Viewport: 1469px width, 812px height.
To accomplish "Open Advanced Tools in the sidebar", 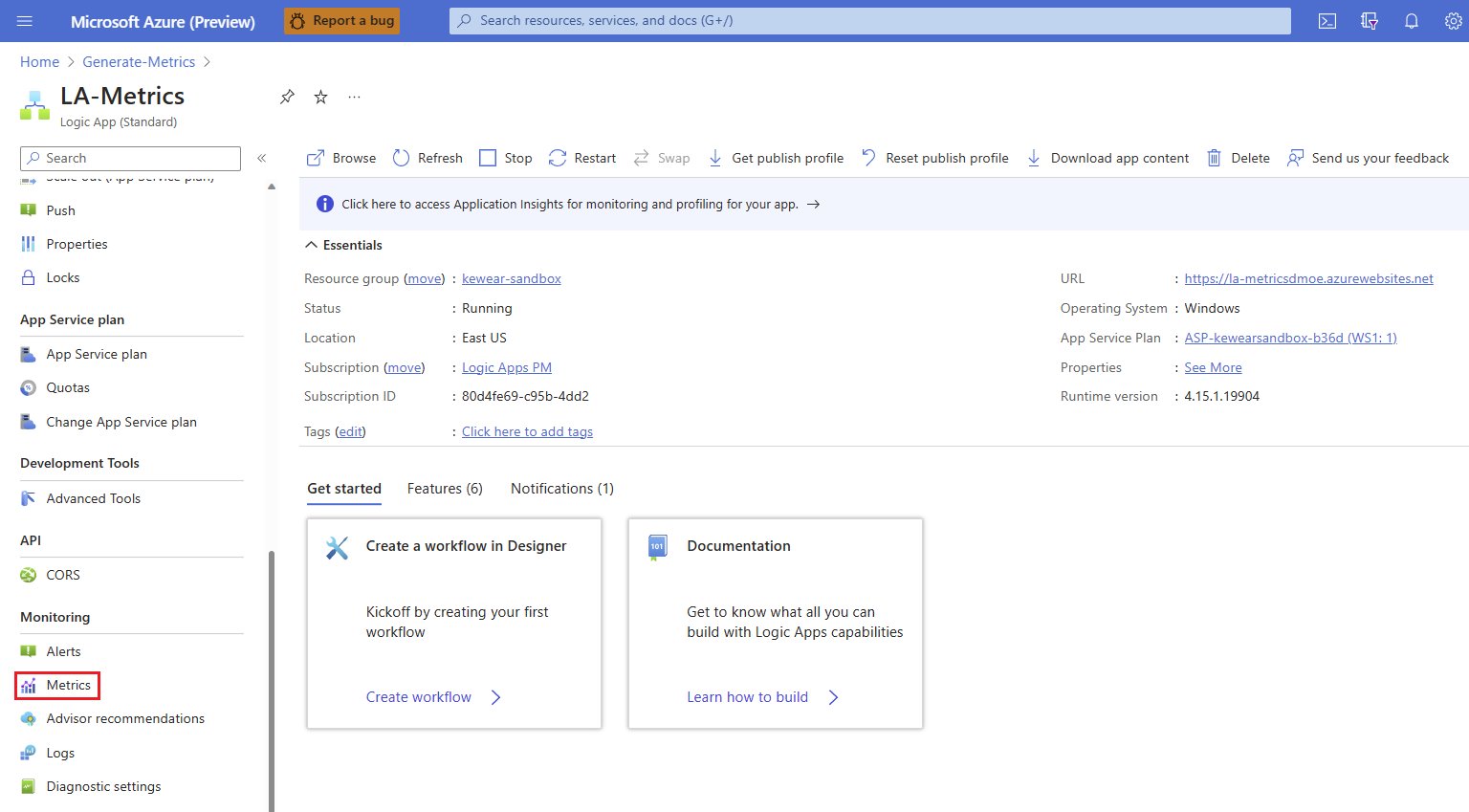I will pyautogui.click(x=93, y=498).
